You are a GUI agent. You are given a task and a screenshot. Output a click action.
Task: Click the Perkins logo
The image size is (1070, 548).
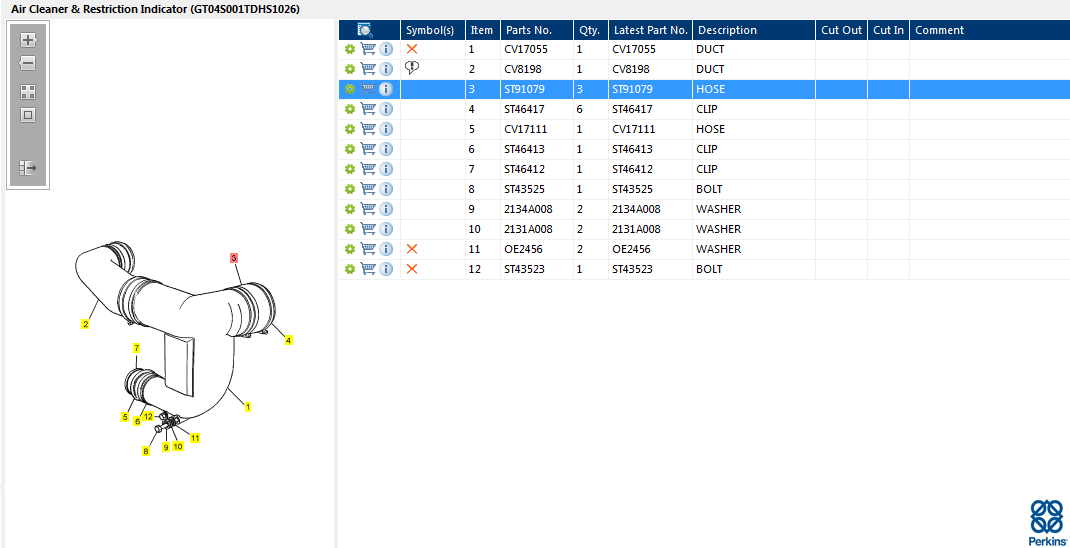pos(1047,522)
